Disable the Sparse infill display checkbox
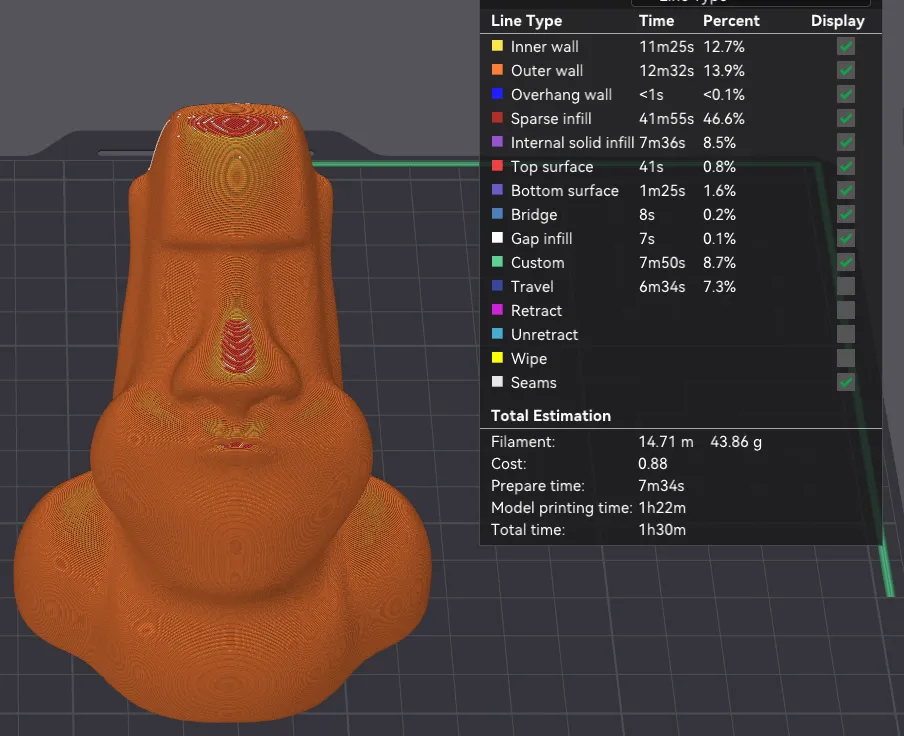Screen dimensions: 904x736 coord(845,118)
